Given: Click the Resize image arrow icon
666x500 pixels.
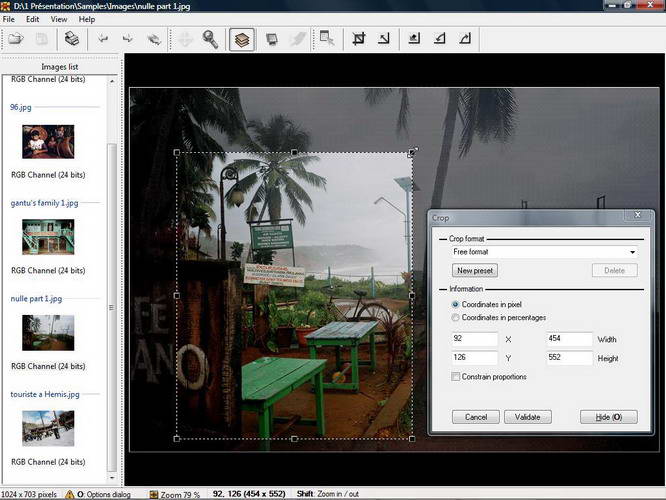Looking at the screenshot, I should [384, 39].
